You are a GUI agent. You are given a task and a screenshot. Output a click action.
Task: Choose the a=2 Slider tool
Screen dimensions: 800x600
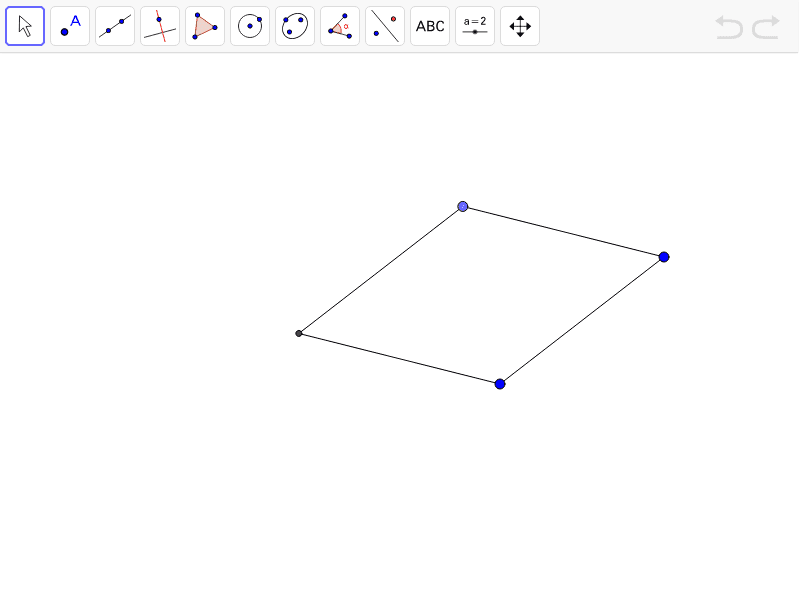click(475, 26)
